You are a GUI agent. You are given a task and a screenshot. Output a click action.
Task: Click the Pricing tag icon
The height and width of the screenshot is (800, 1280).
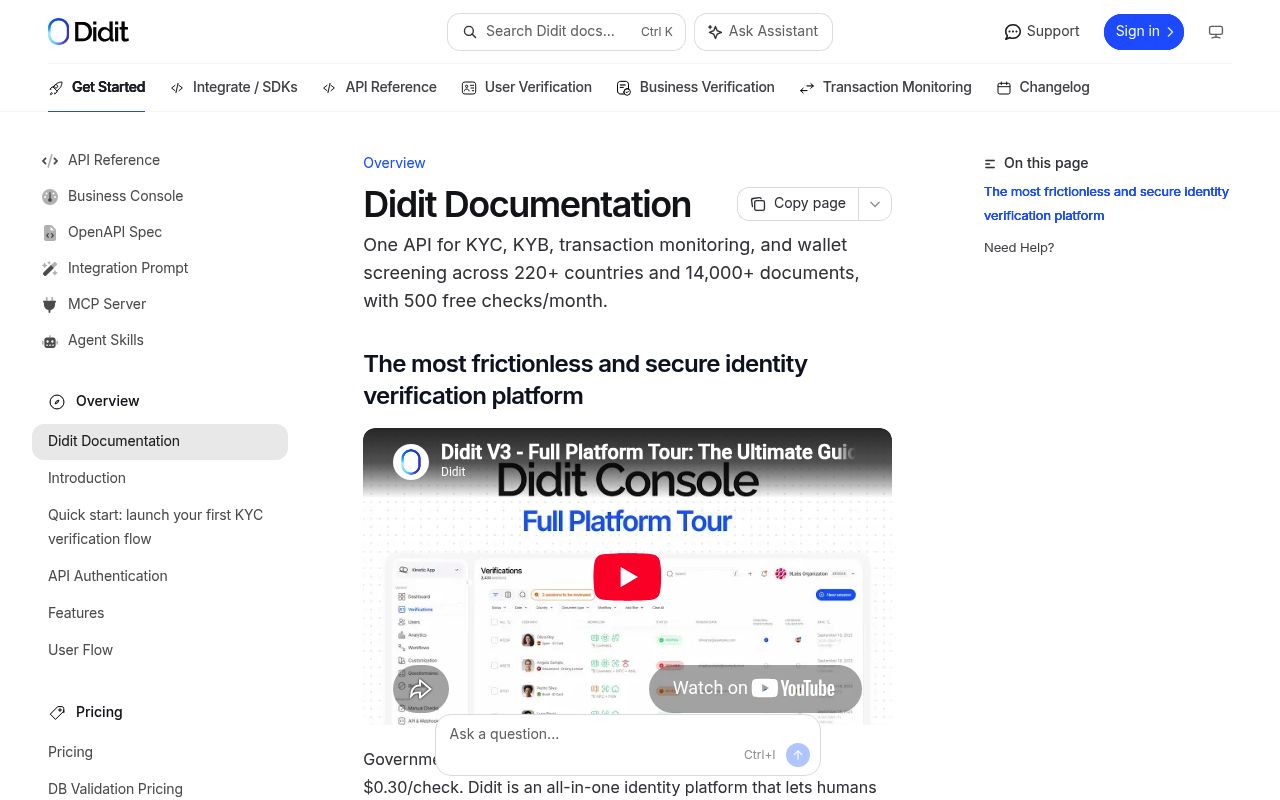[57, 713]
